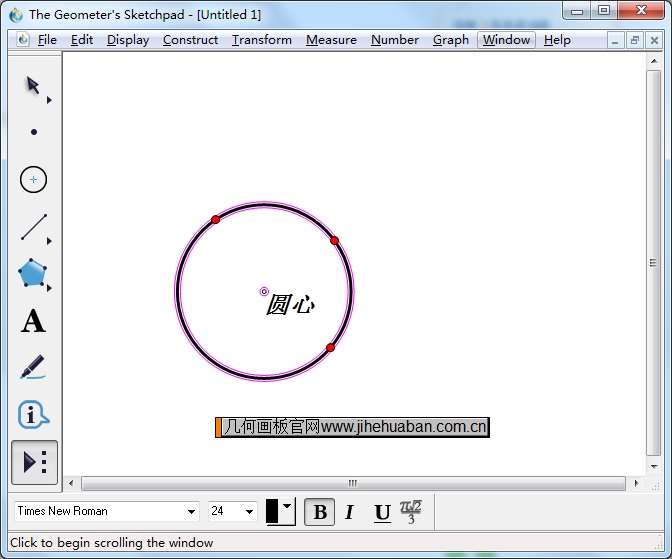The image size is (672, 559).
Task: Open the Transform menu
Action: (261, 40)
